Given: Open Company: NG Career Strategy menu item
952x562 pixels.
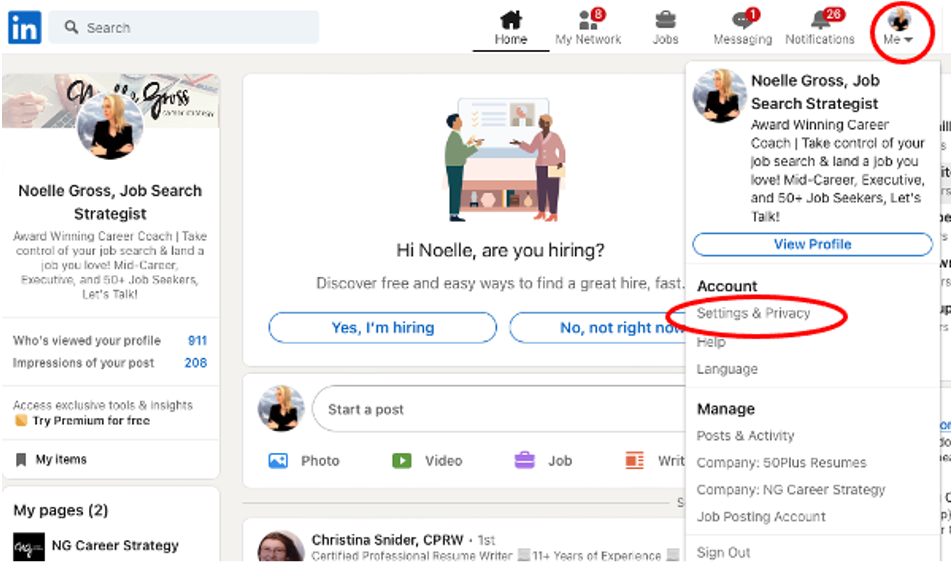Looking at the screenshot, I should point(790,489).
